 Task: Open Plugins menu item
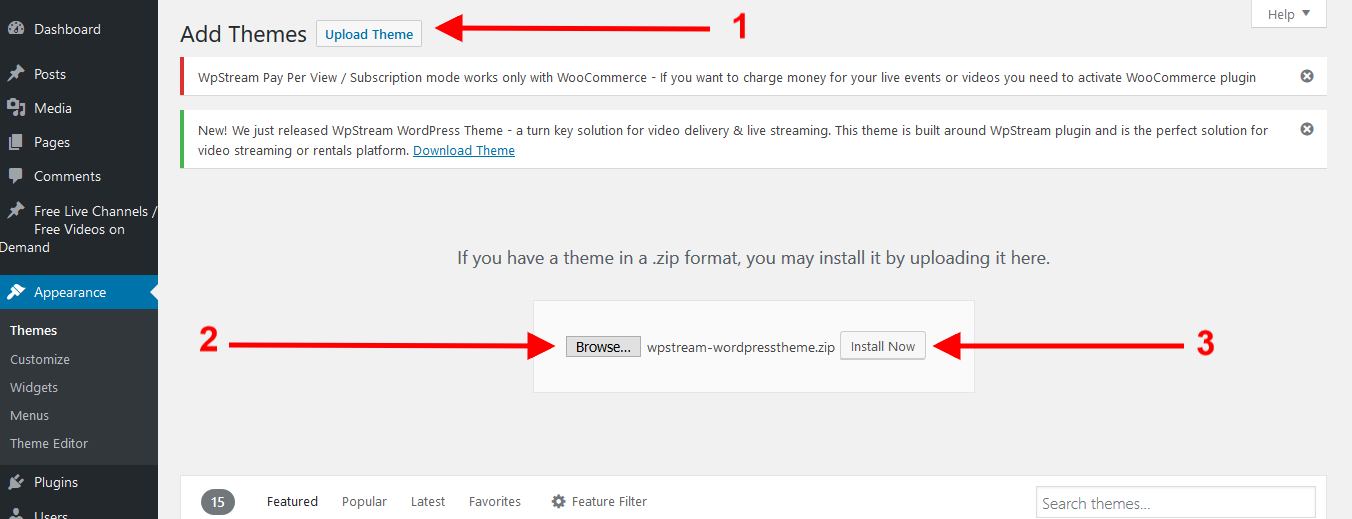click(79, 482)
